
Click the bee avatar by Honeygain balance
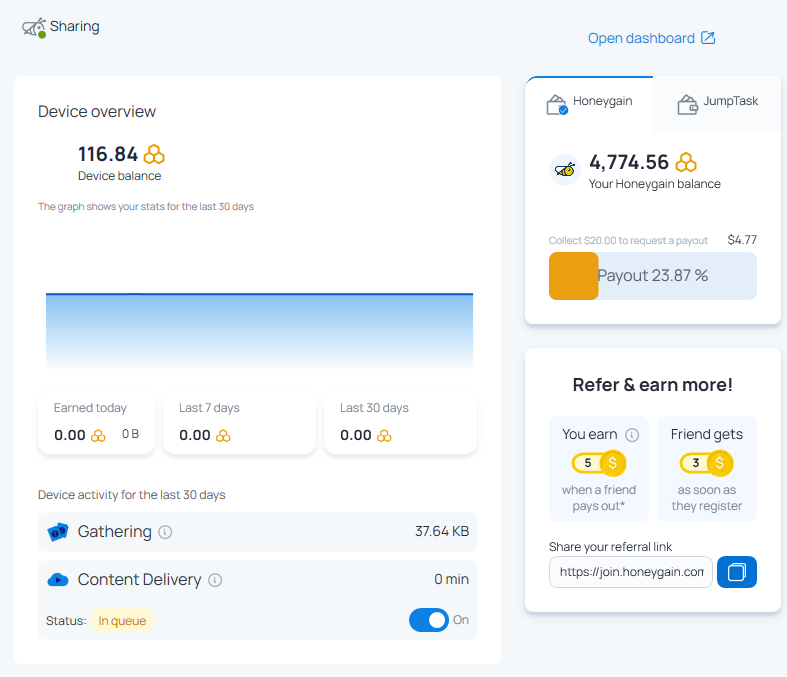pyautogui.click(x=566, y=170)
